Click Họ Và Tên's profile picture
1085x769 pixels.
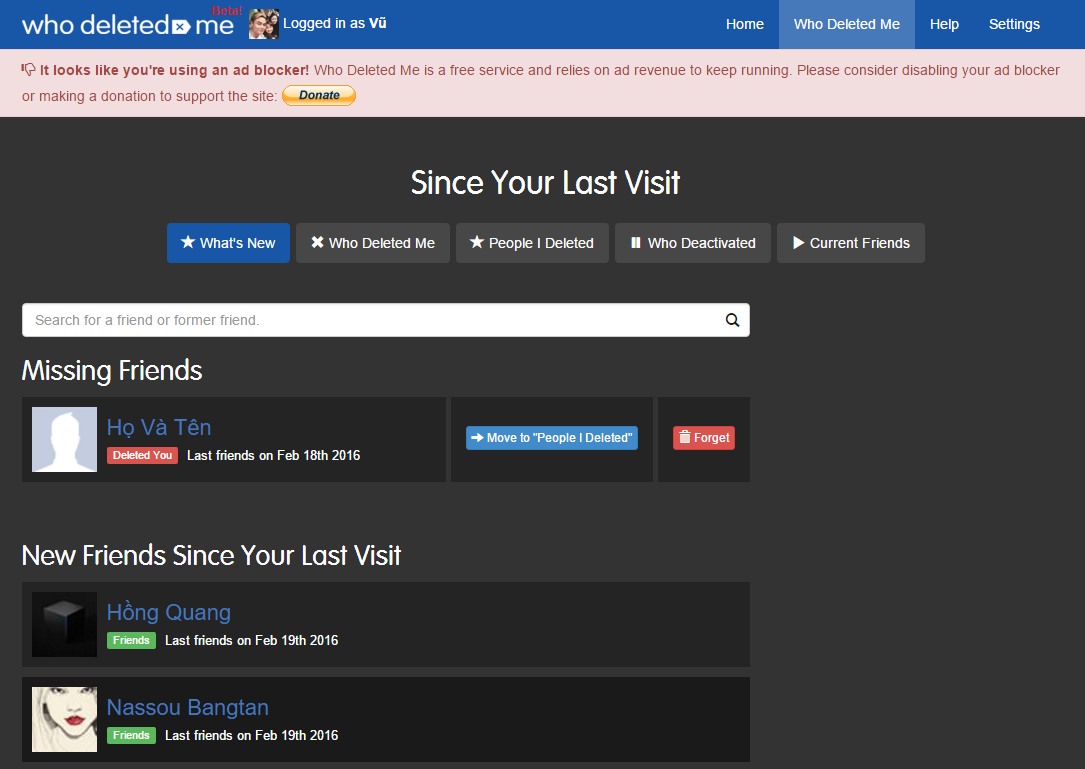tap(64, 439)
